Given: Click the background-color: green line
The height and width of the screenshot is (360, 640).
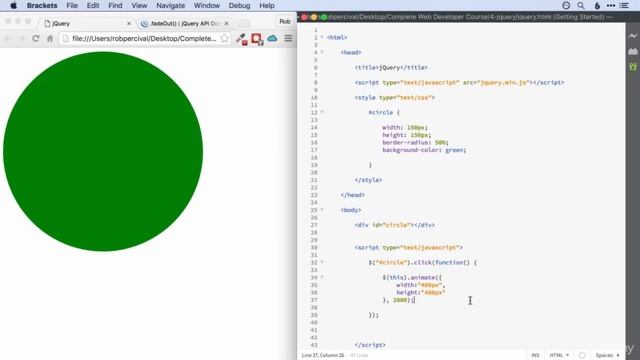Looking at the screenshot, I should point(424,150).
